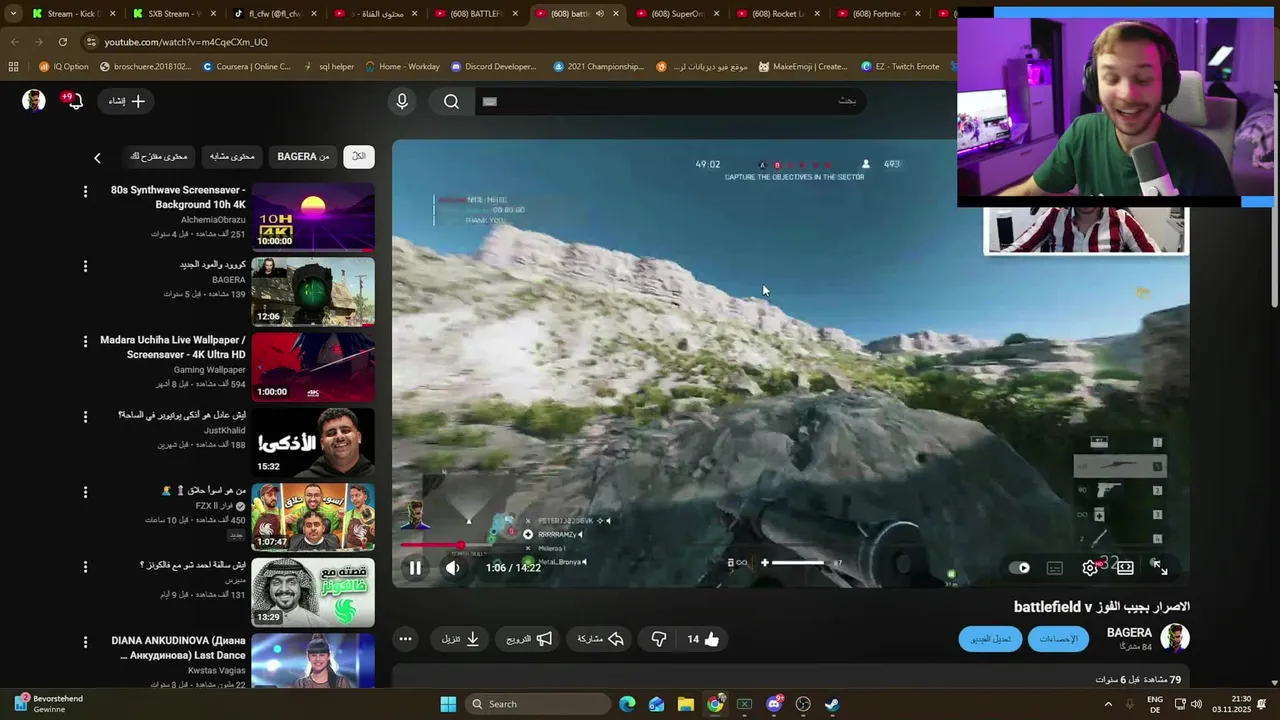The image size is (1280, 720).
Task: Click the YouTube search box
Action: point(670,101)
